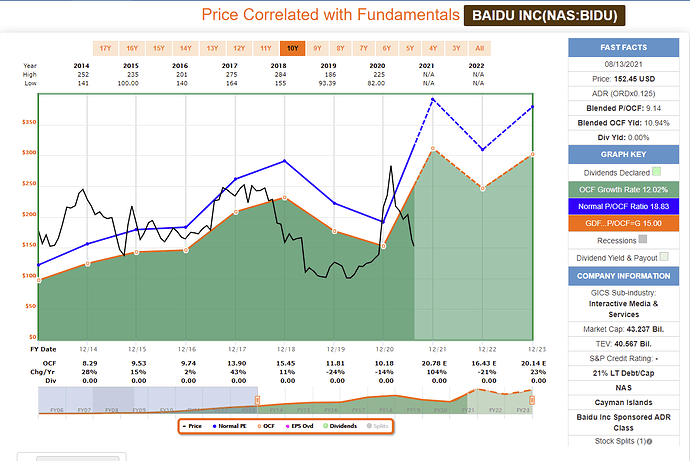This screenshot has width=690, height=461.
Task: Click the 21% LT Debt/Cap entry
Action: 624,373
